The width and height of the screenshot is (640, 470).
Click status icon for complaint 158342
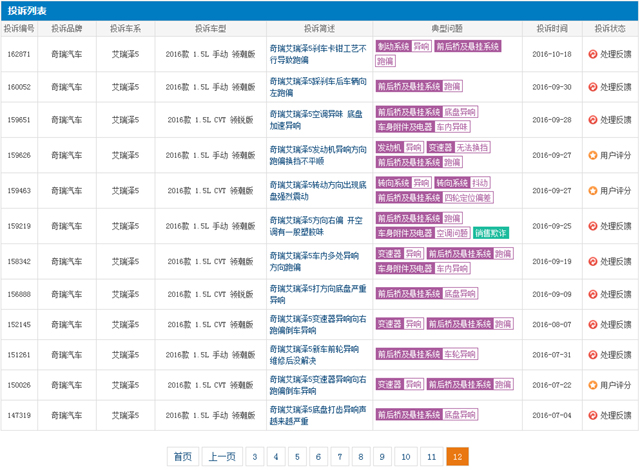click(593, 262)
